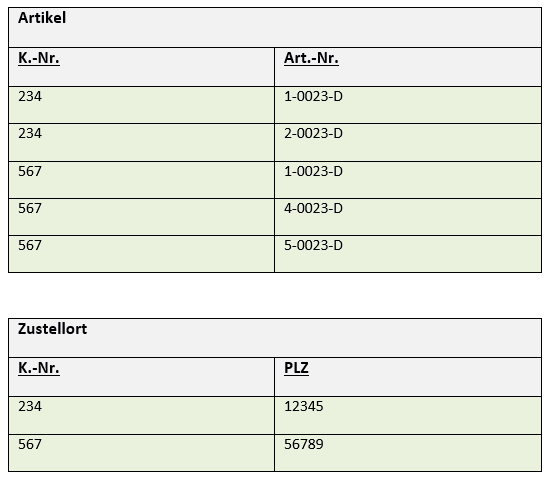Screen dimensions: 549x480
Task: Select customer 234 in Zustellort table
Action: pos(141,416)
